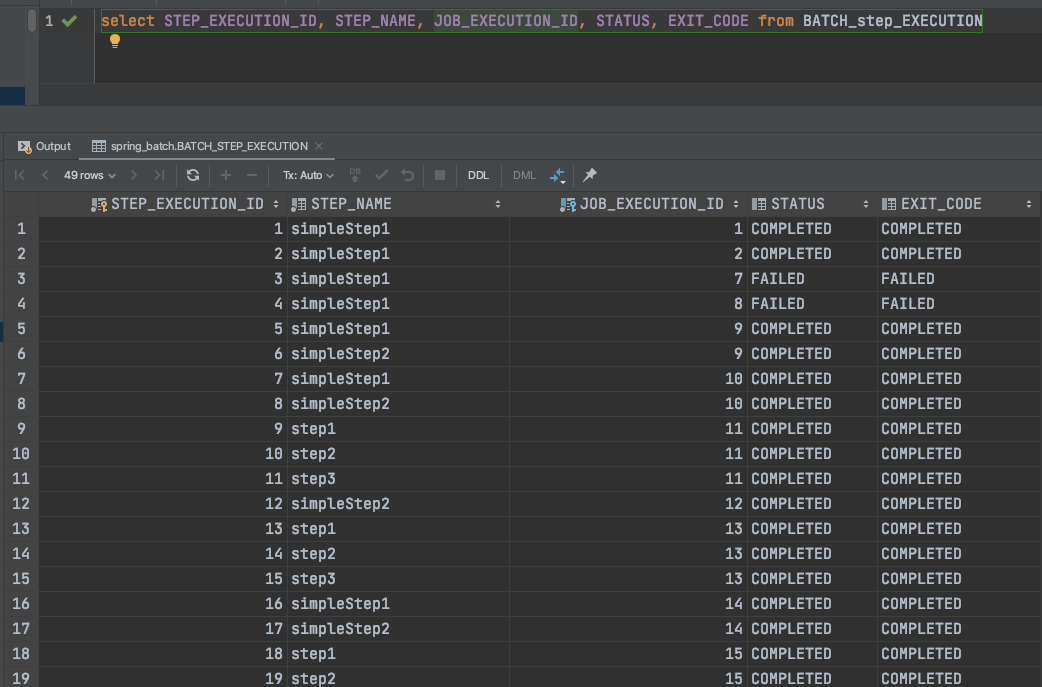
Task: Click the reload data refresh icon
Action: point(193,175)
